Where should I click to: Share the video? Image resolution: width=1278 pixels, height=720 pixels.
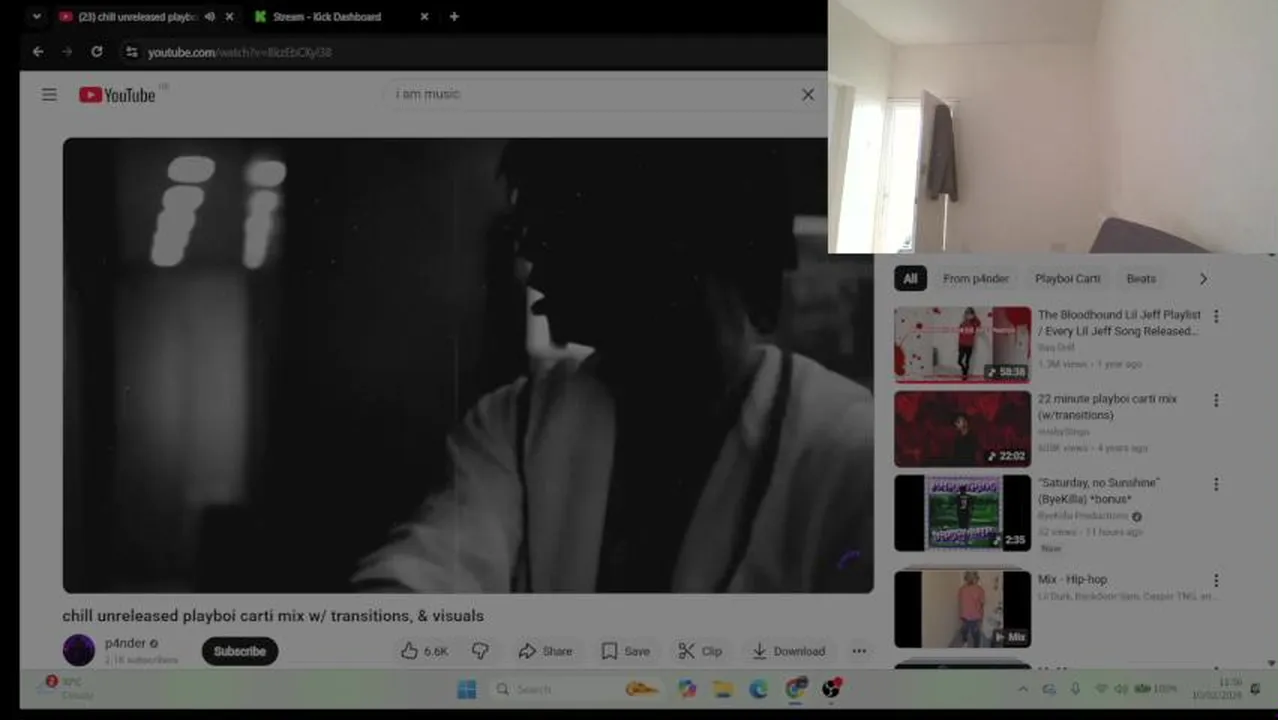[545, 651]
